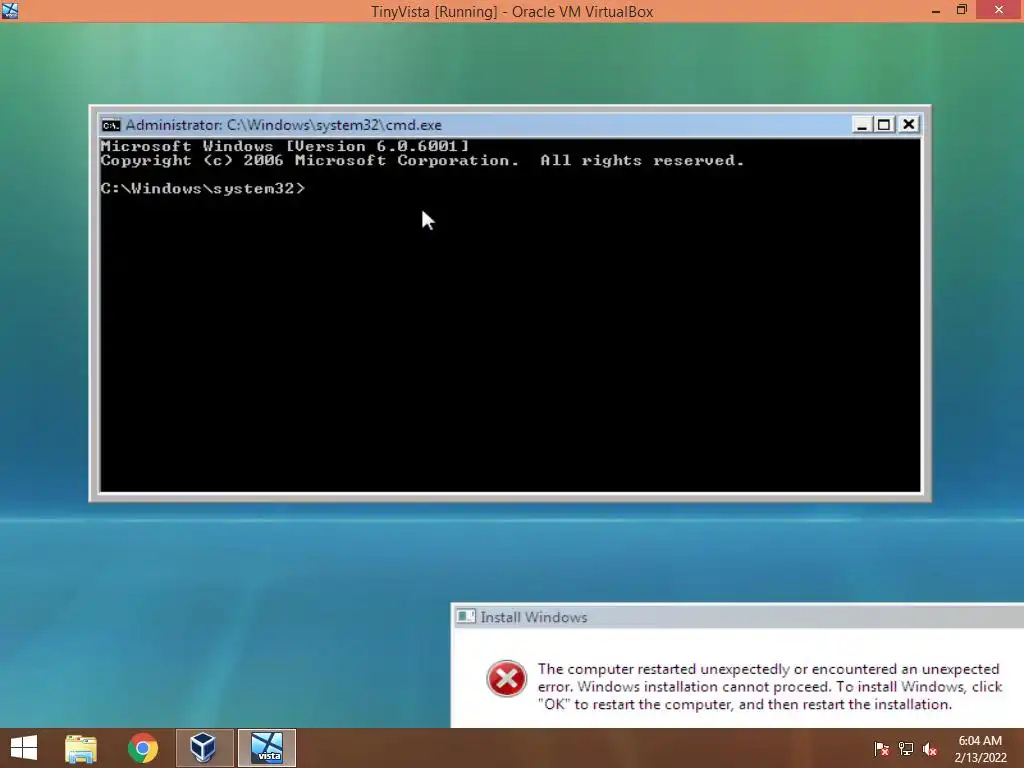
Task: Switch to VirtualBox Manager taskbar icon
Action: 204,748
